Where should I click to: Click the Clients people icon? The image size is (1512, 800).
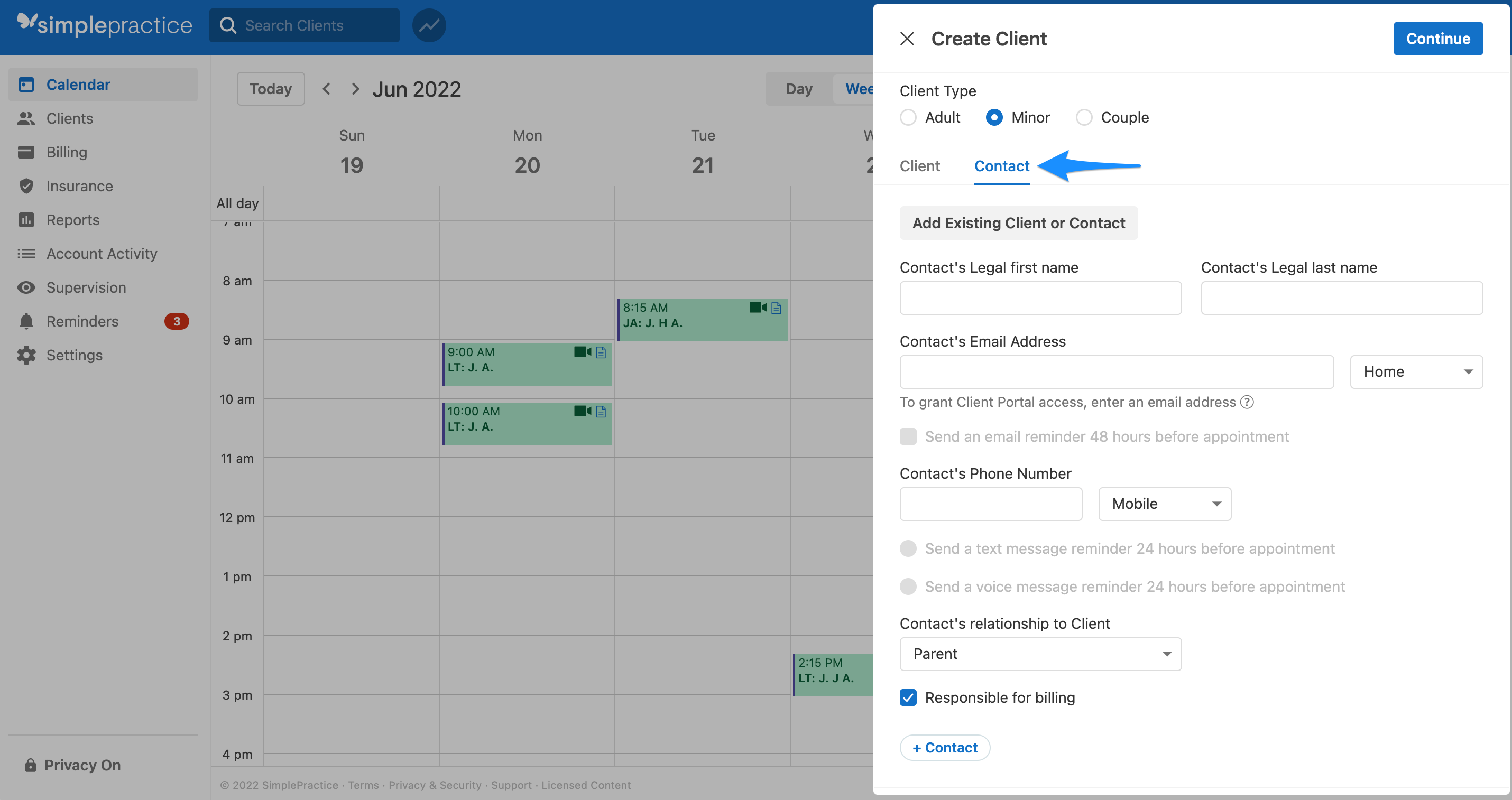pyautogui.click(x=26, y=118)
